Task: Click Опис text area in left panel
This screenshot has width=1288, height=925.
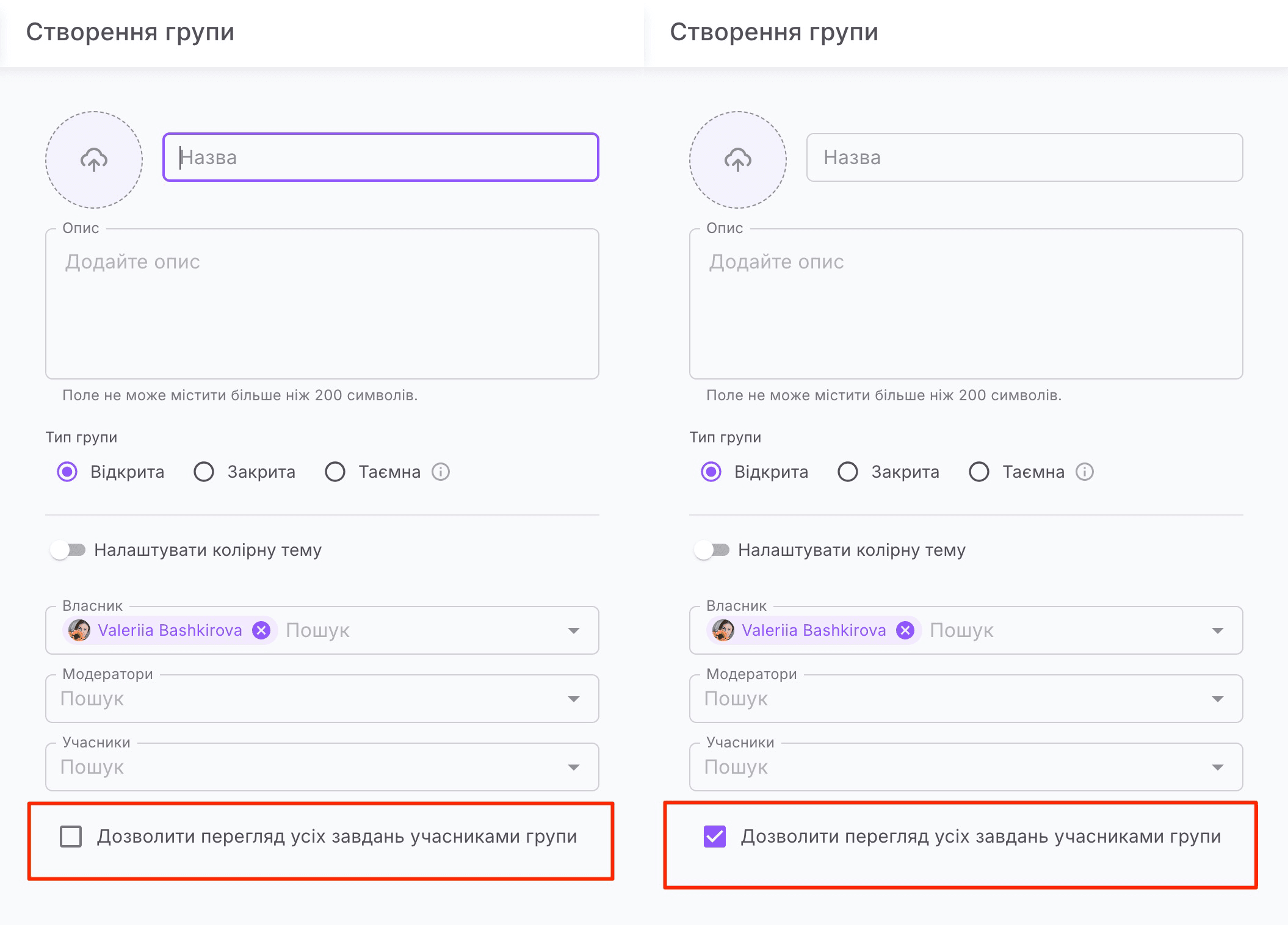Action: [x=322, y=304]
